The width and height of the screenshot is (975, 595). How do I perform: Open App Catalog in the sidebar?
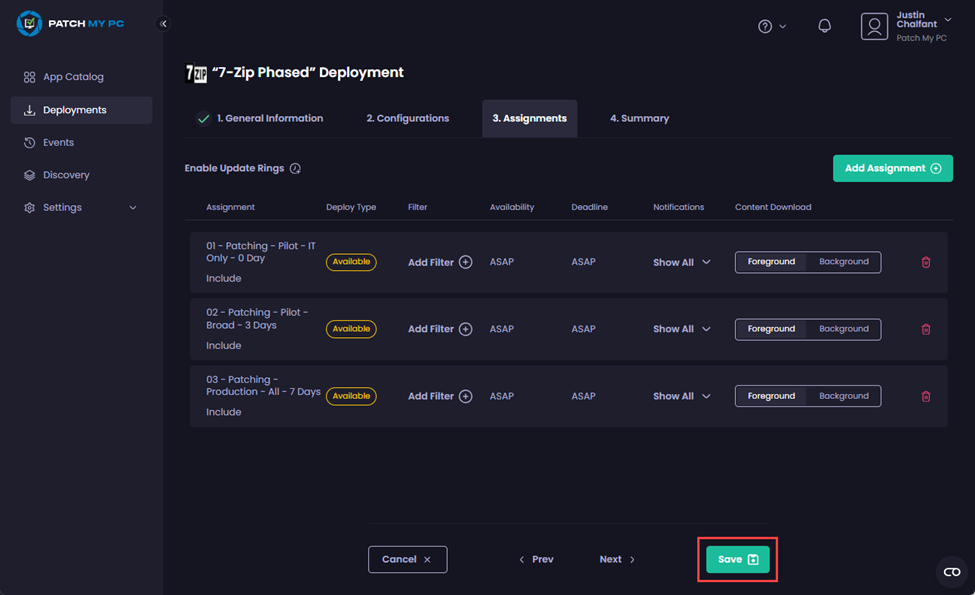[x=73, y=77]
